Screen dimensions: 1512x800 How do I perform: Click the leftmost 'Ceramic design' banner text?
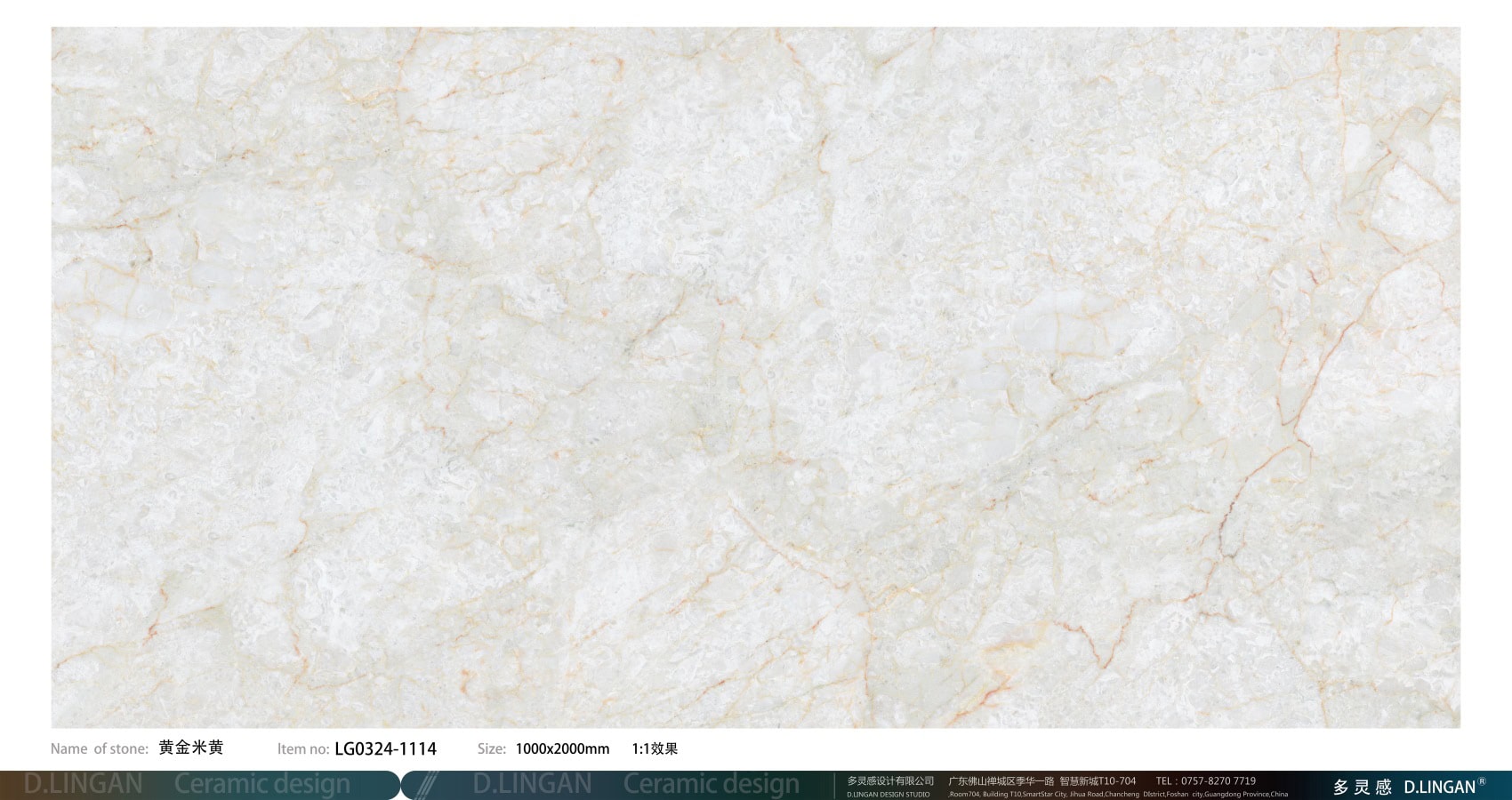262,784
